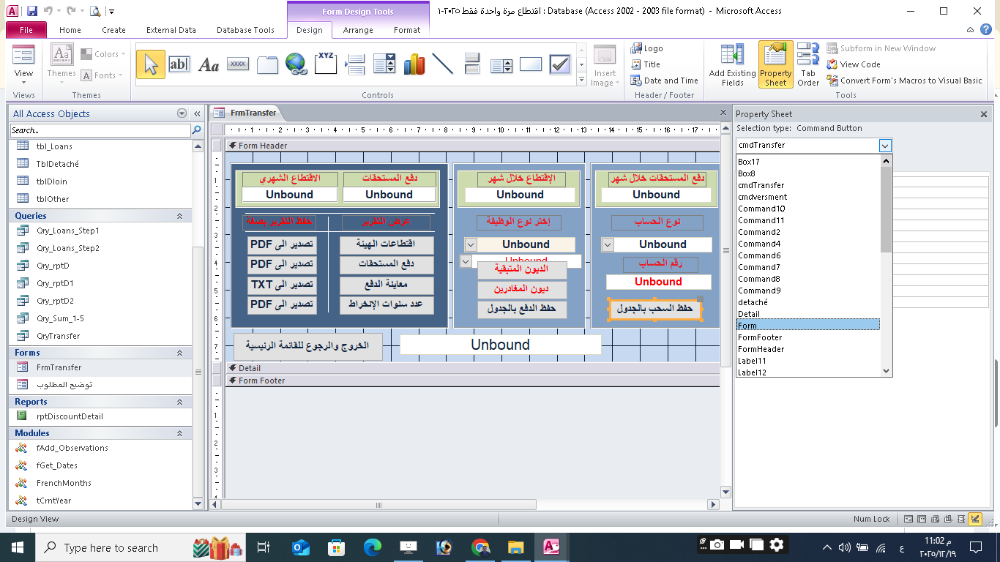
Task: Expand the cmdTransfer object selector dropdown
Action: (885, 146)
